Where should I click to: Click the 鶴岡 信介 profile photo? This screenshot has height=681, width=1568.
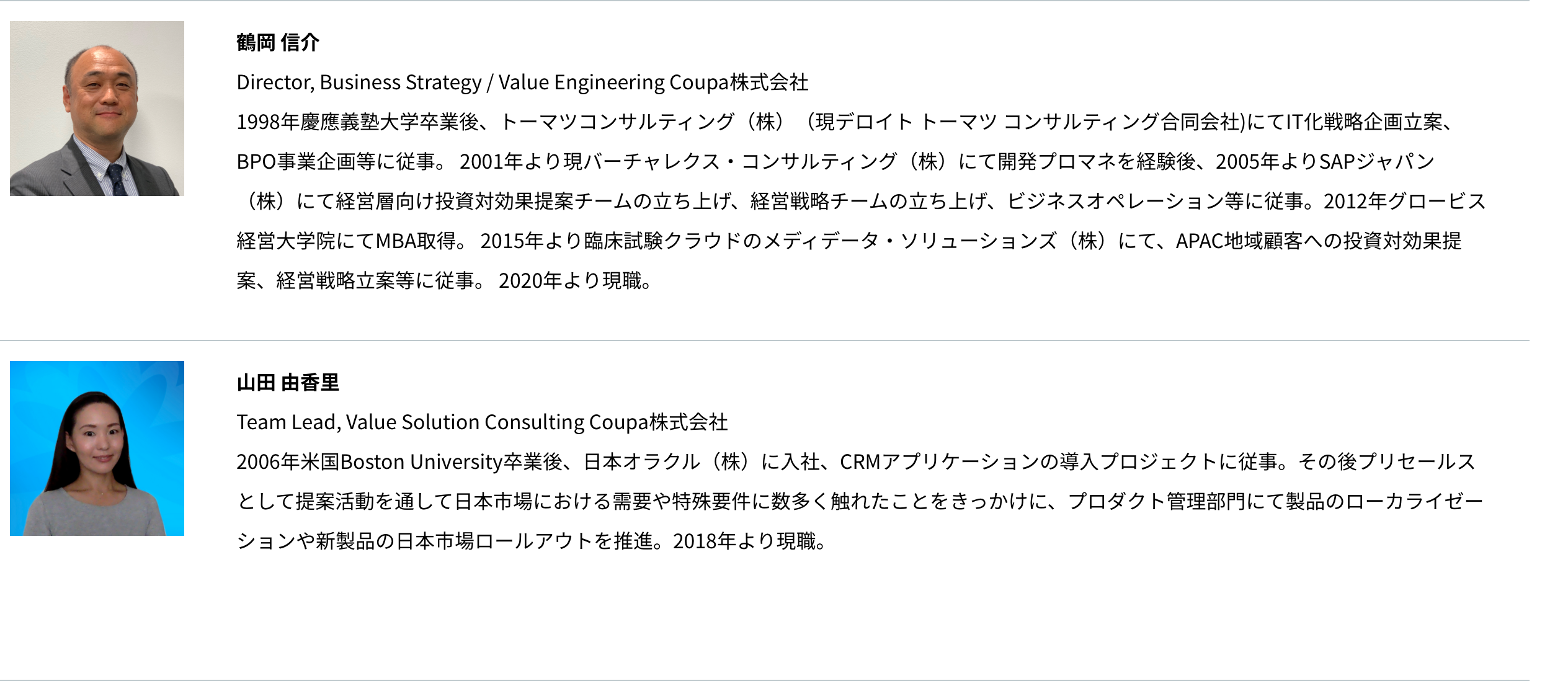coord(97,109)
